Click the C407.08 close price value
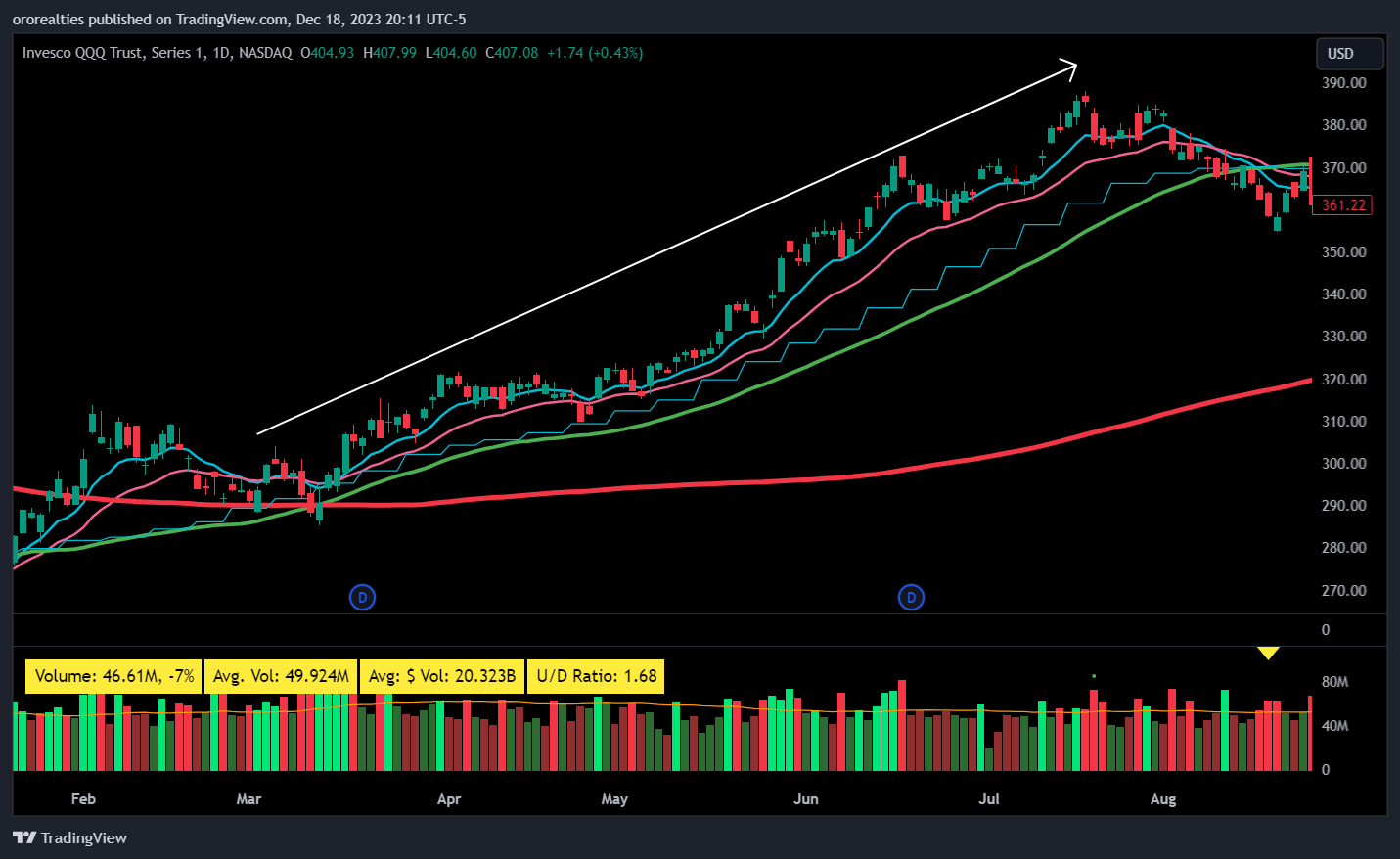 (512, 53)
